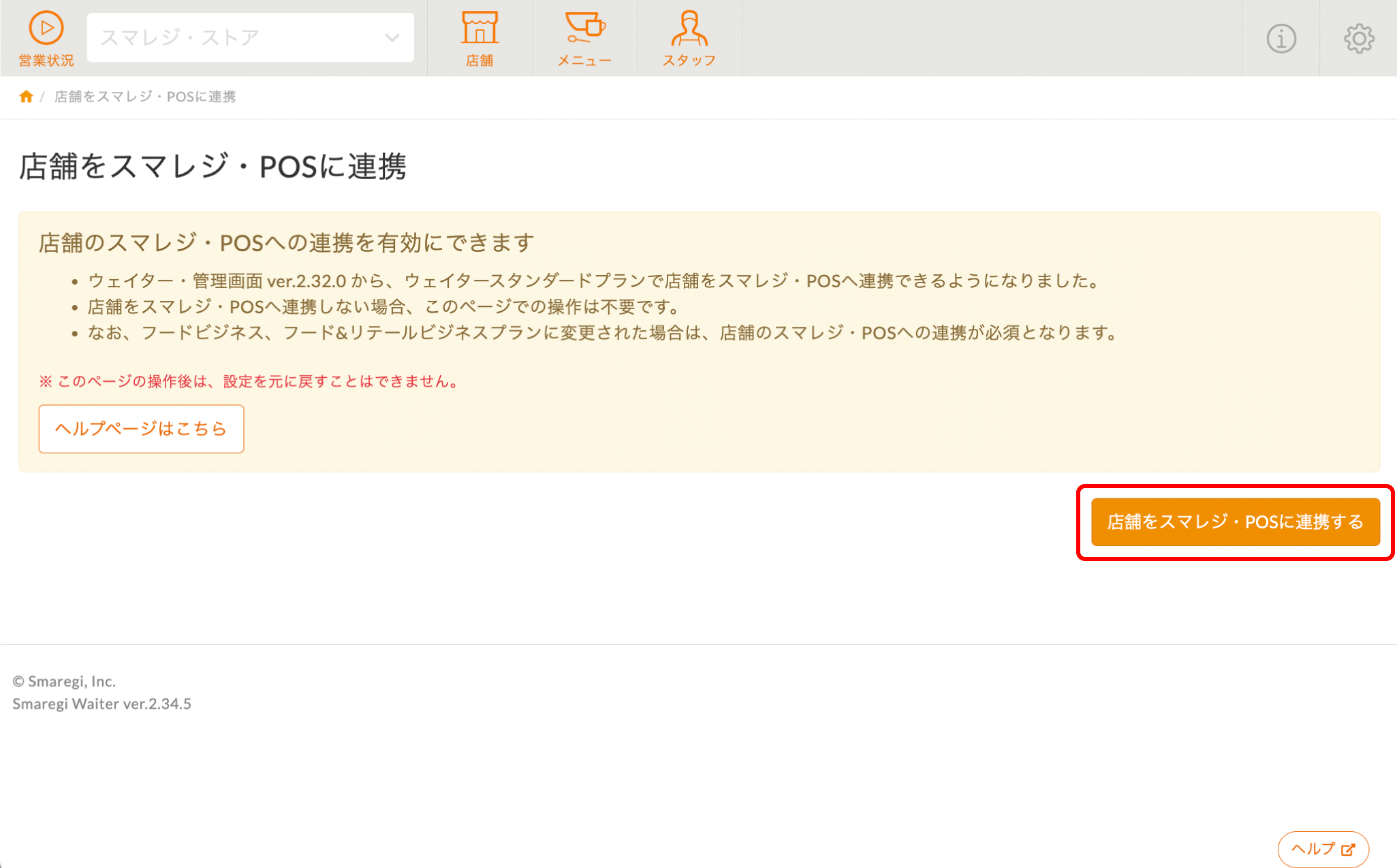This screenshot has width=1397, height=868.
Task: Click the bullet line about フードビジネス plans
Action: [603, 333]
